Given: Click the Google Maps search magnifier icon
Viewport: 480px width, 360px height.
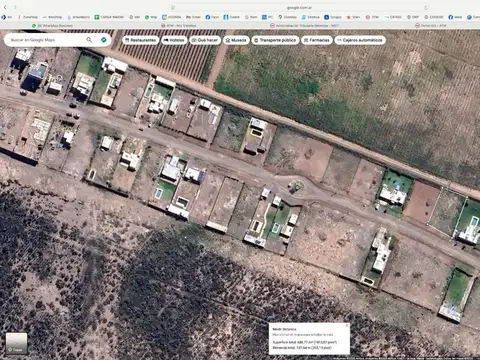Looking at the screenshot, I should (89, 40).
